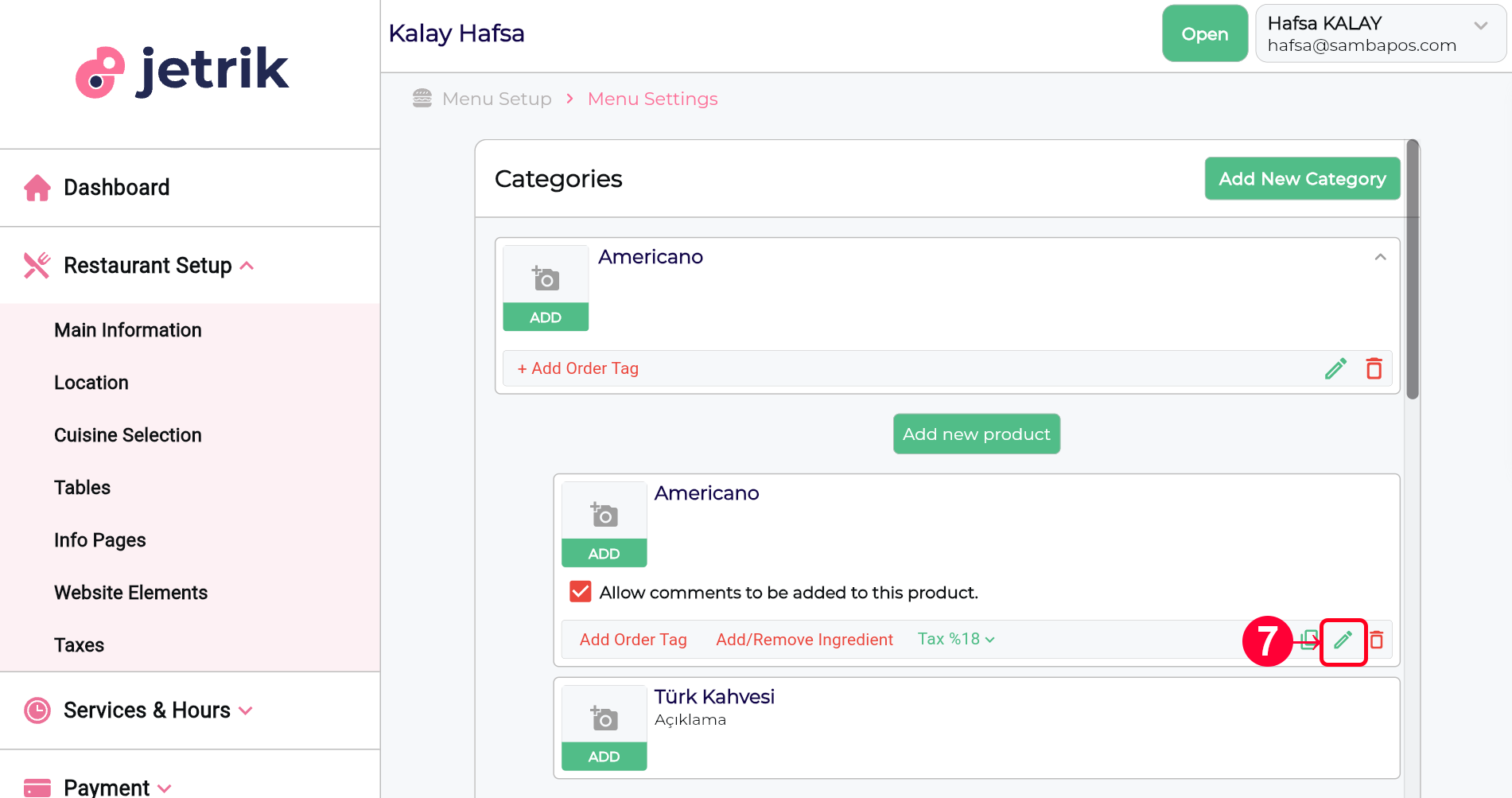Screen dimensions: 1512x798
Task: Collapse the Americano category chevron
Action: click(x=1380, y=257)
